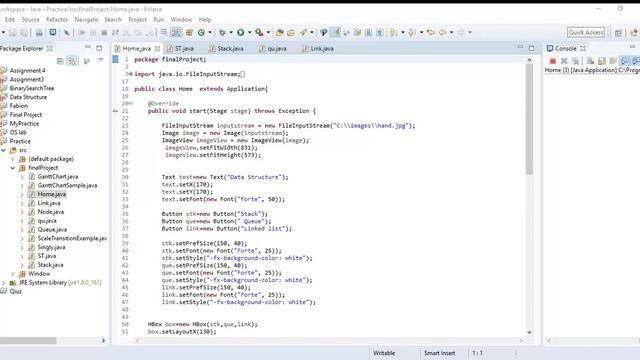Switch to the Stack.java editor tab
This screenshot has height=360, width=640.
point(227,49)
